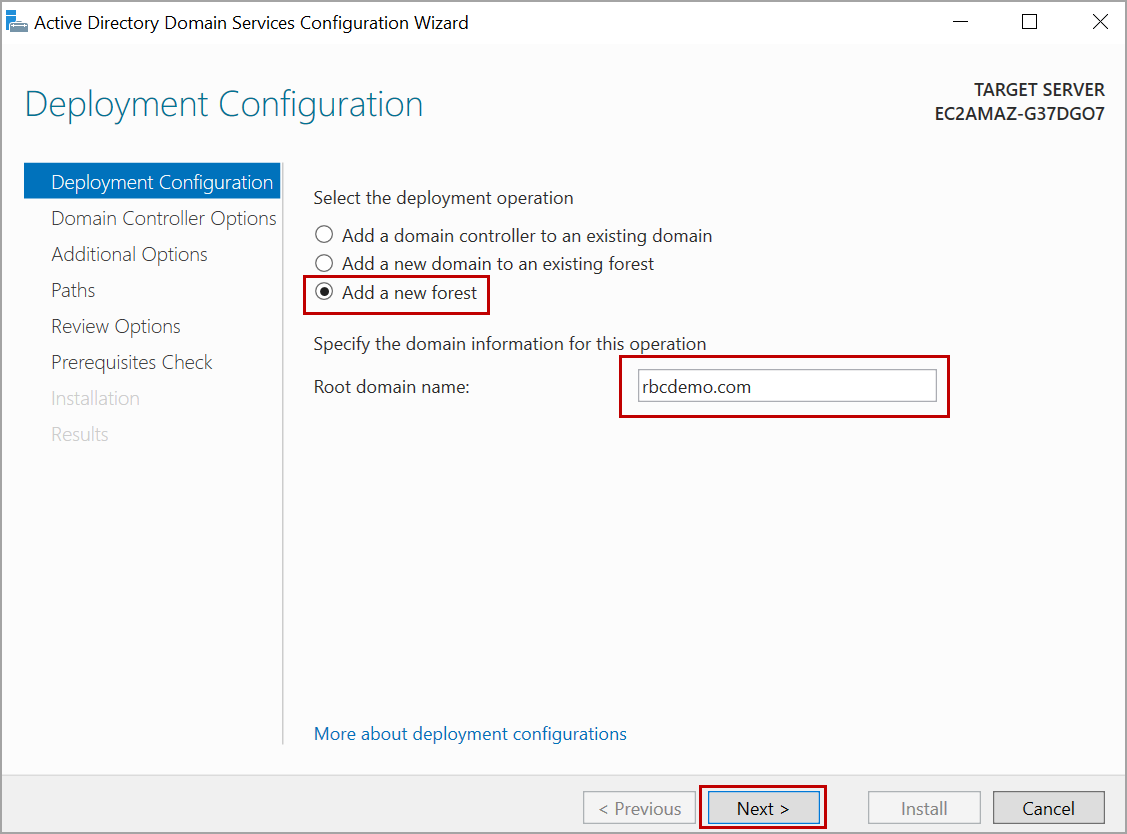This screenshot has height=834, width=1127.
Task: Select Add a new domain to existing forest
Action: (324, 264)
